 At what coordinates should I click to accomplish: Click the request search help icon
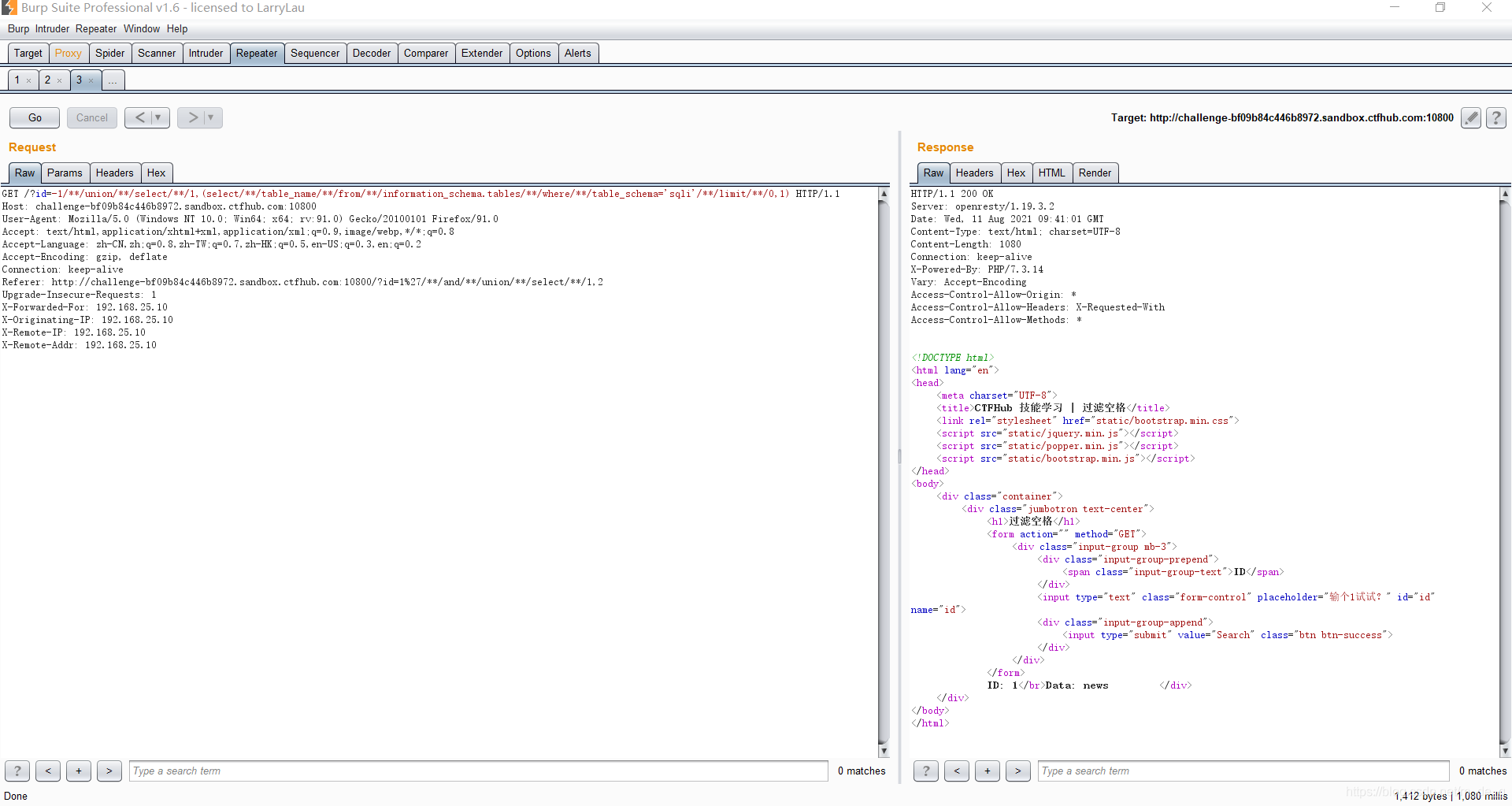[x=17, y=771]
